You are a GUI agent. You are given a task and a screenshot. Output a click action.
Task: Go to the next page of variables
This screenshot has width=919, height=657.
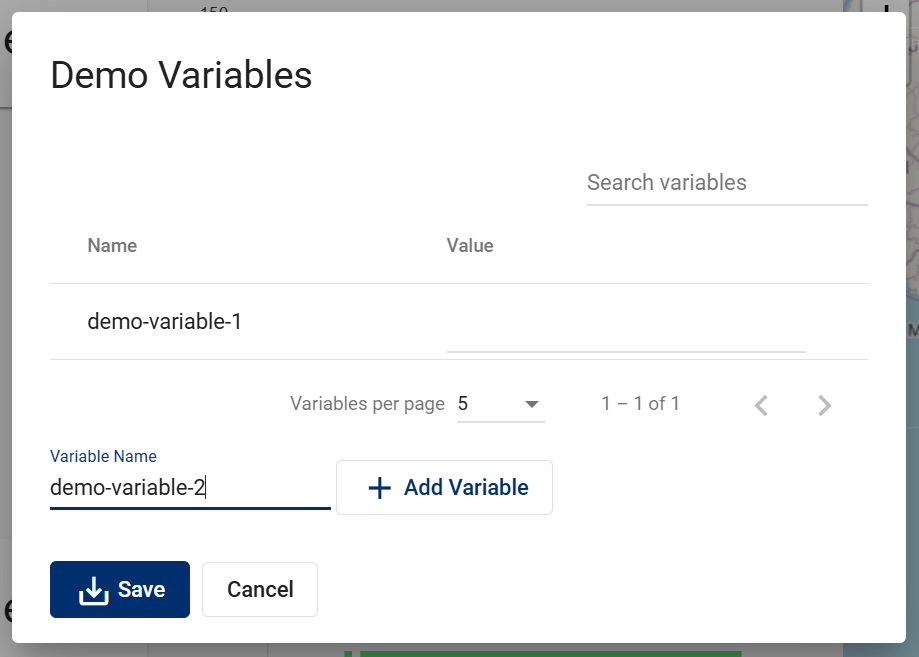click(x=825, y=405)
